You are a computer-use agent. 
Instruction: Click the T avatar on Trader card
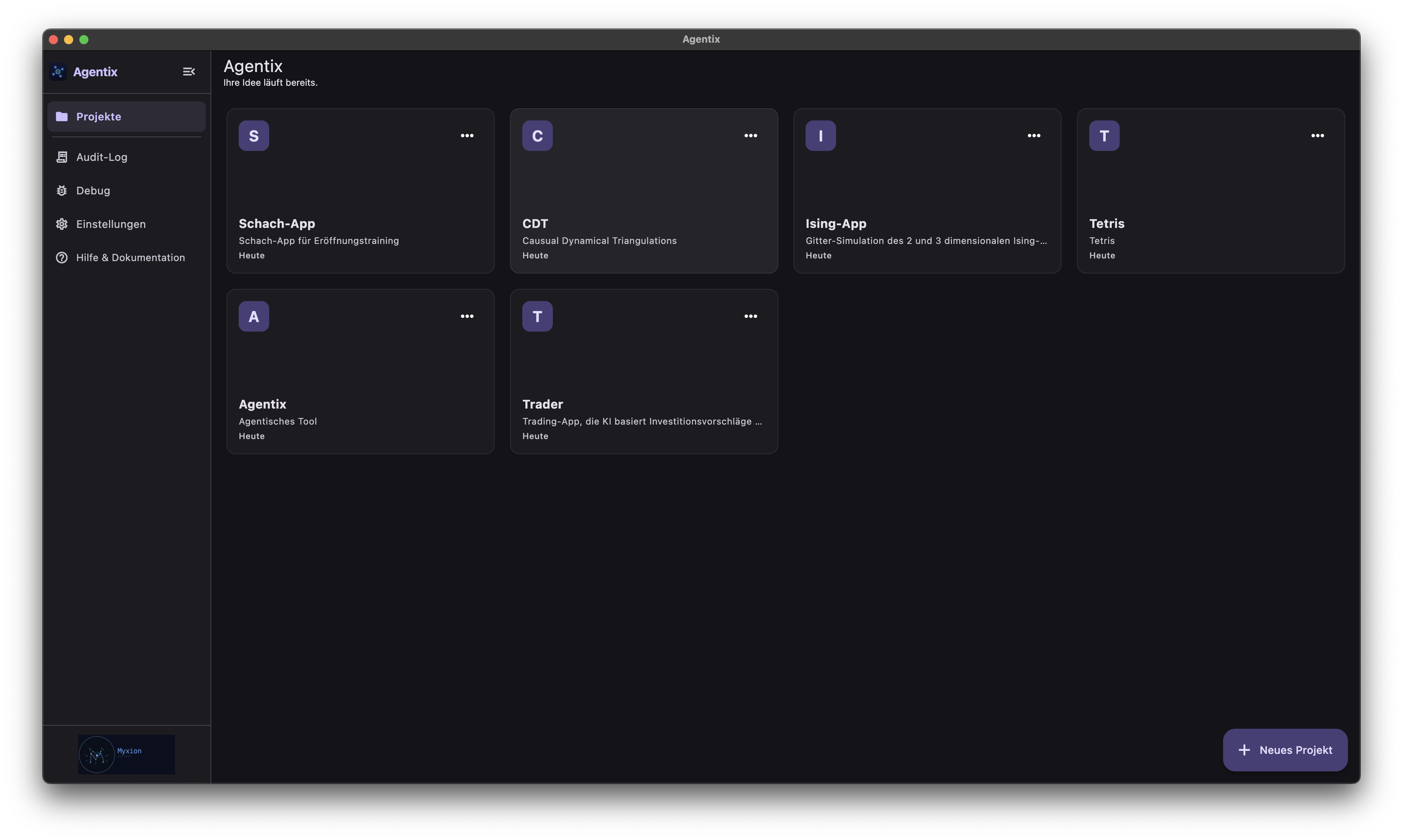point(537,316)
